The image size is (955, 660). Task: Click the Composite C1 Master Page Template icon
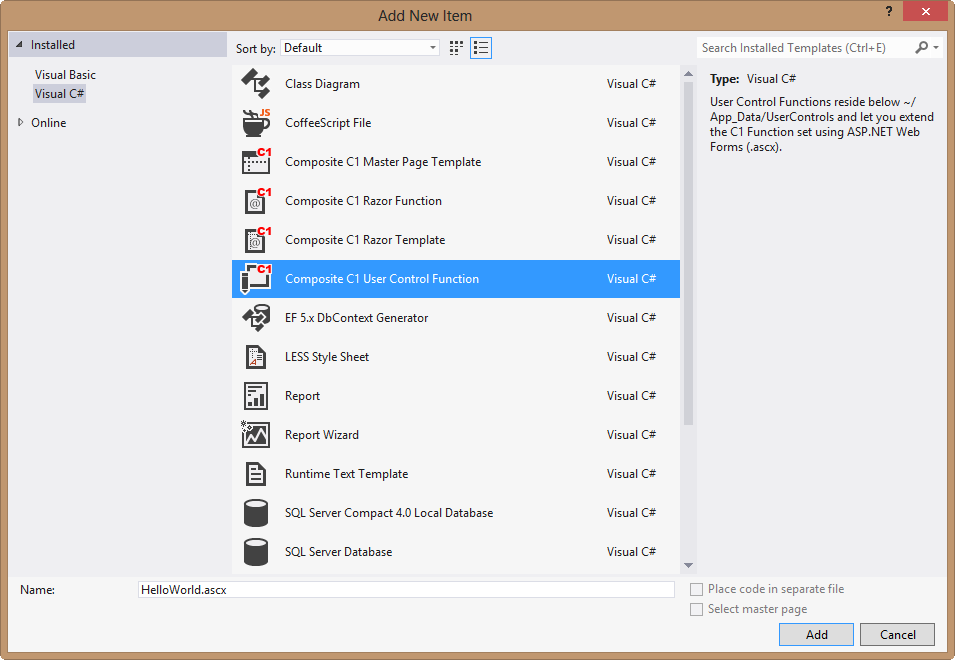click(256, 162)
